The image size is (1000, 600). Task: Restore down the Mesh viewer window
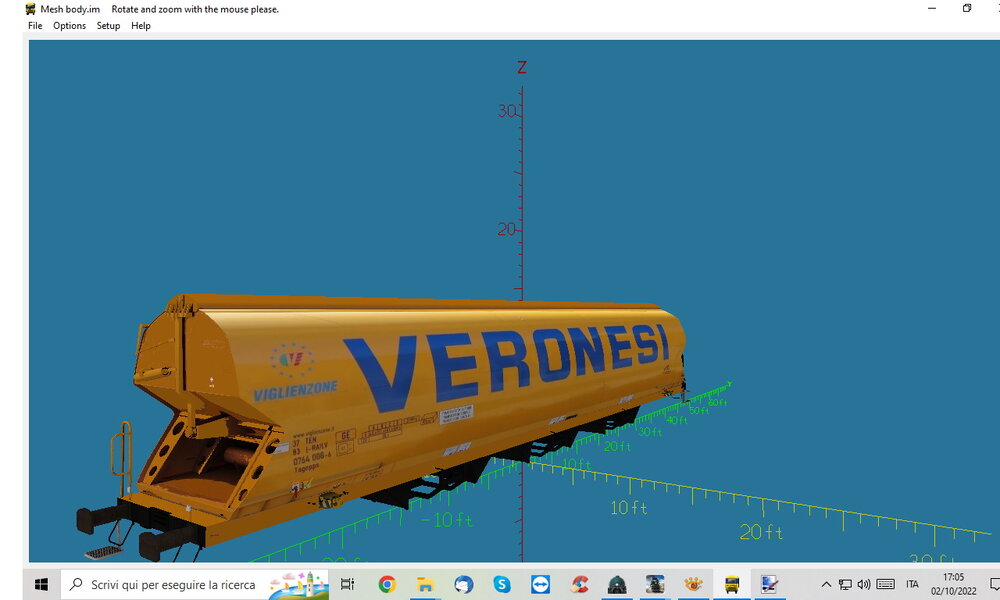[967, 8]
